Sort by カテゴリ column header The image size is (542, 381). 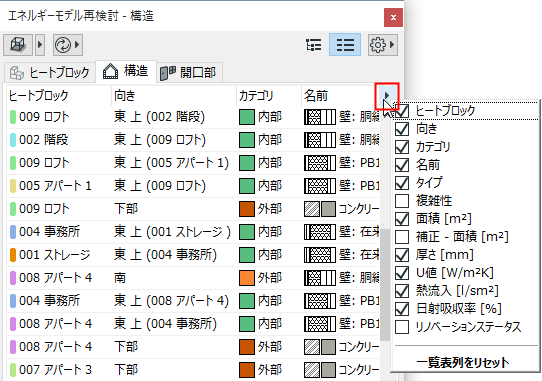pyautogui.click(x=269, y=95)
